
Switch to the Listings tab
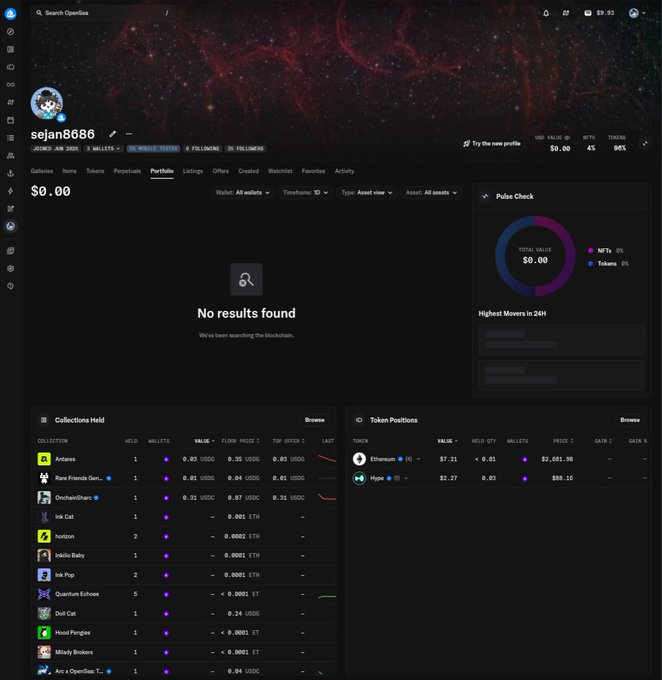point(193,171)
